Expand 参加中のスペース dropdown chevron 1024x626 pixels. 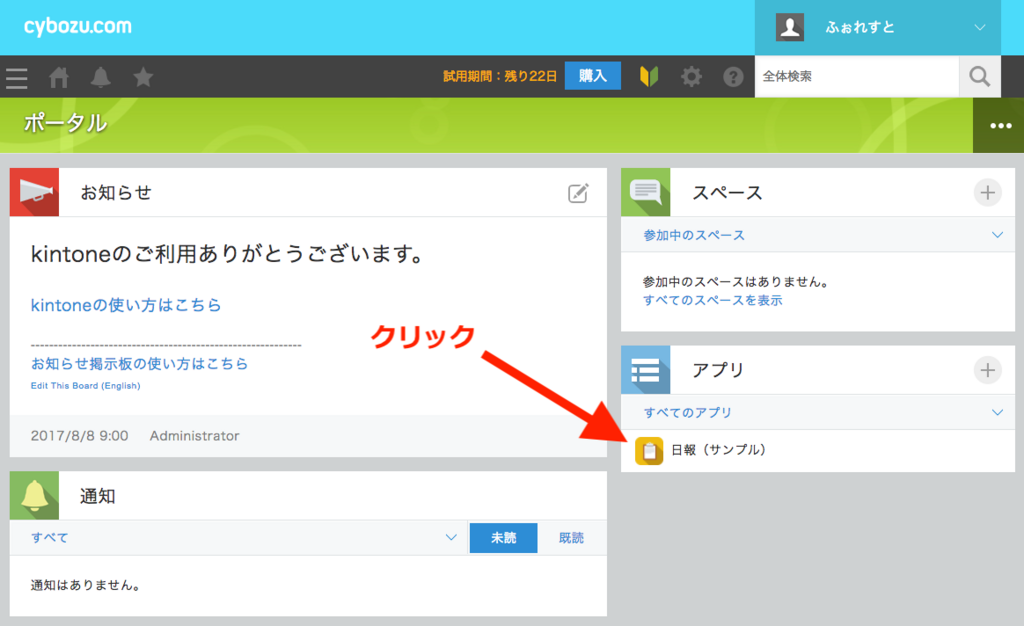[997, 235]
